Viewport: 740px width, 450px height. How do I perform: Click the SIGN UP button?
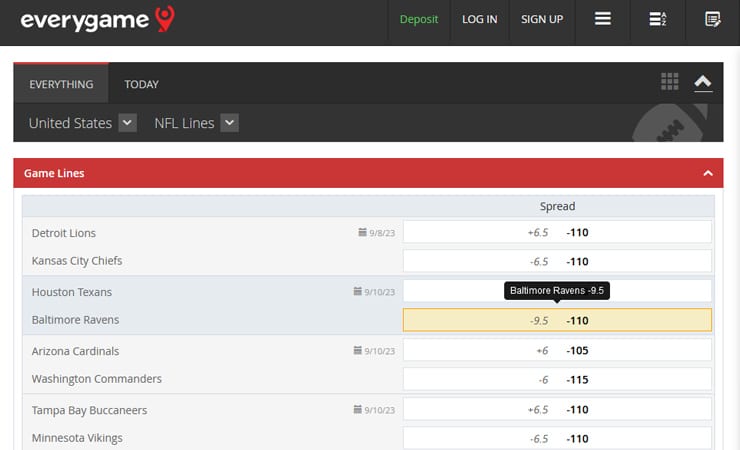(542, 19)
